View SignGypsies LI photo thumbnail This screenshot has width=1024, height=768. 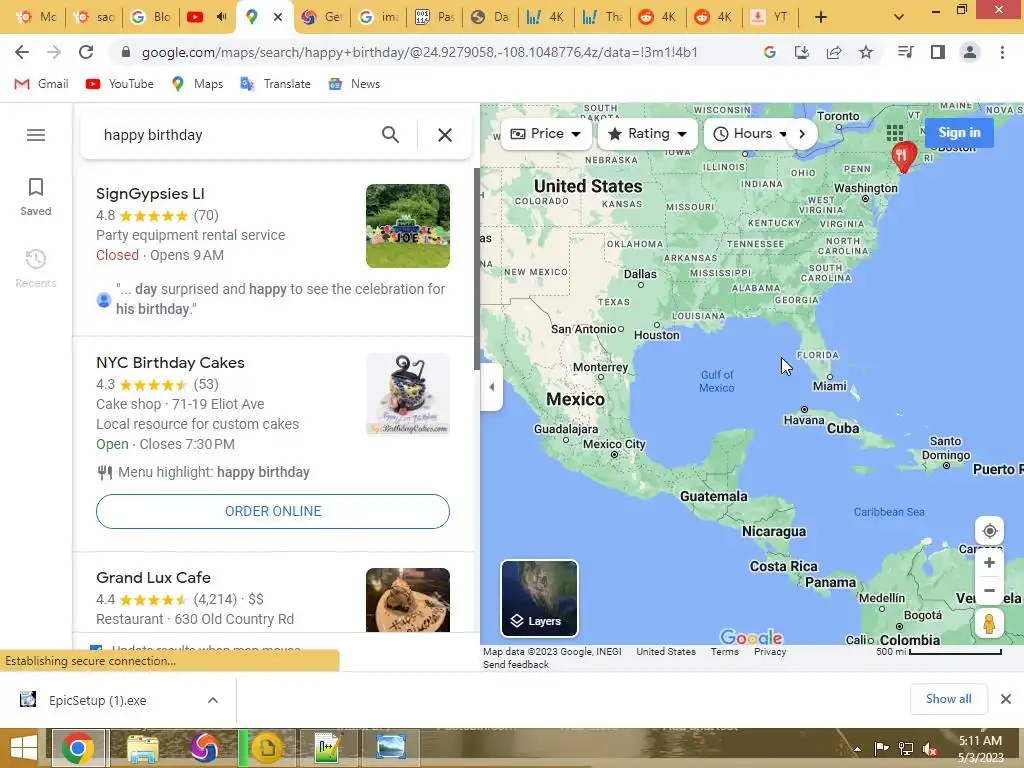408,226
